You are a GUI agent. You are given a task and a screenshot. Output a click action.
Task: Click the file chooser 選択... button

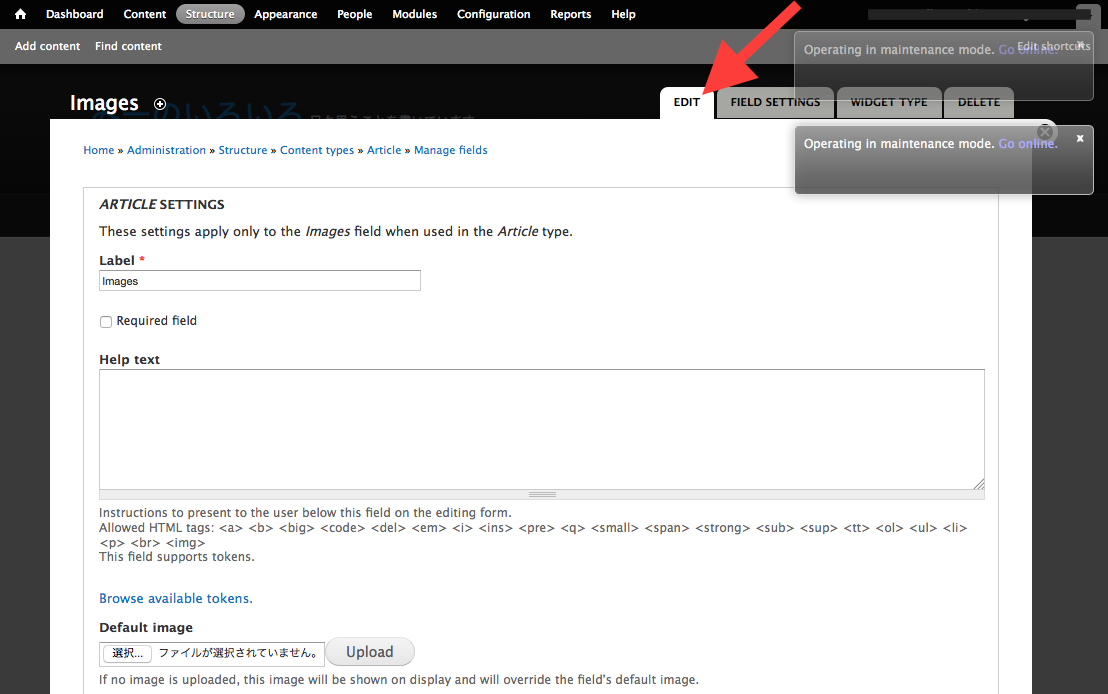coord(127,653)
